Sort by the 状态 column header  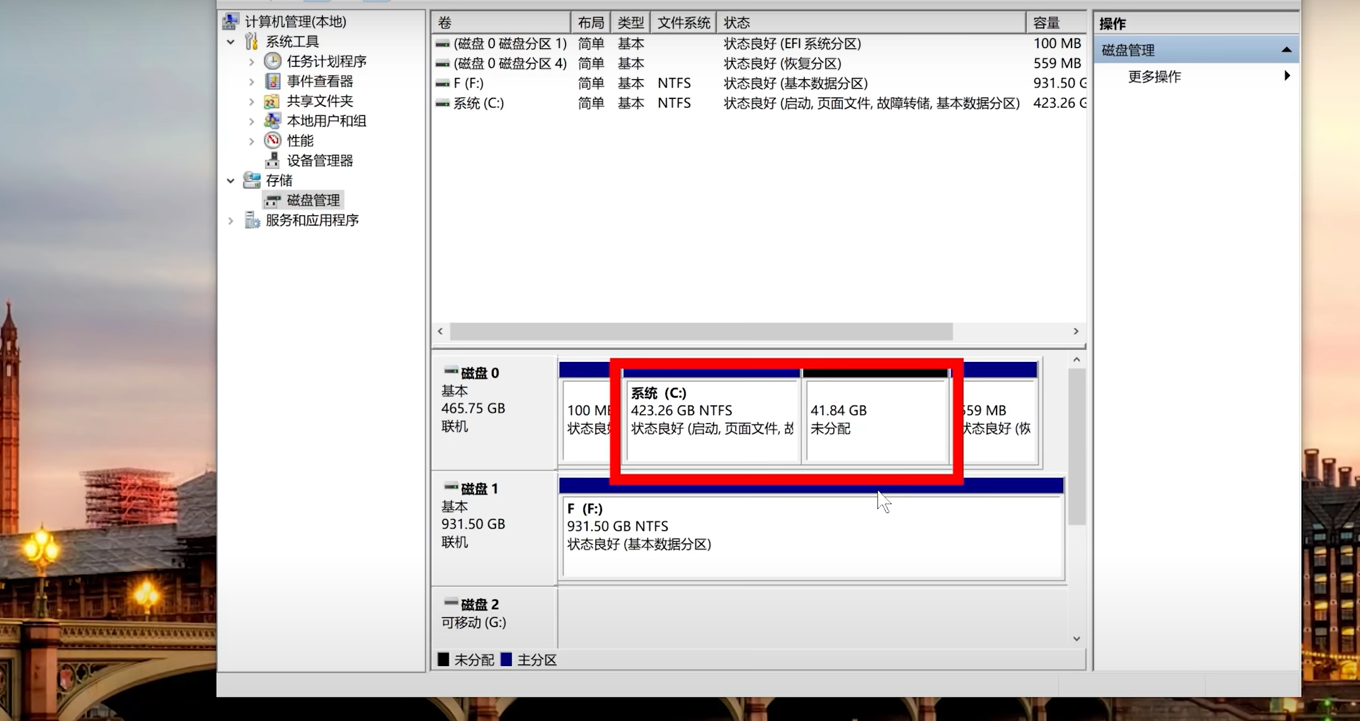tap(871, 22)
